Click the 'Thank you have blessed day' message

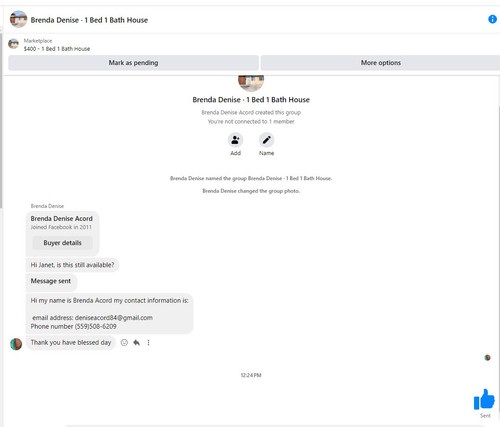coord(71,343)
